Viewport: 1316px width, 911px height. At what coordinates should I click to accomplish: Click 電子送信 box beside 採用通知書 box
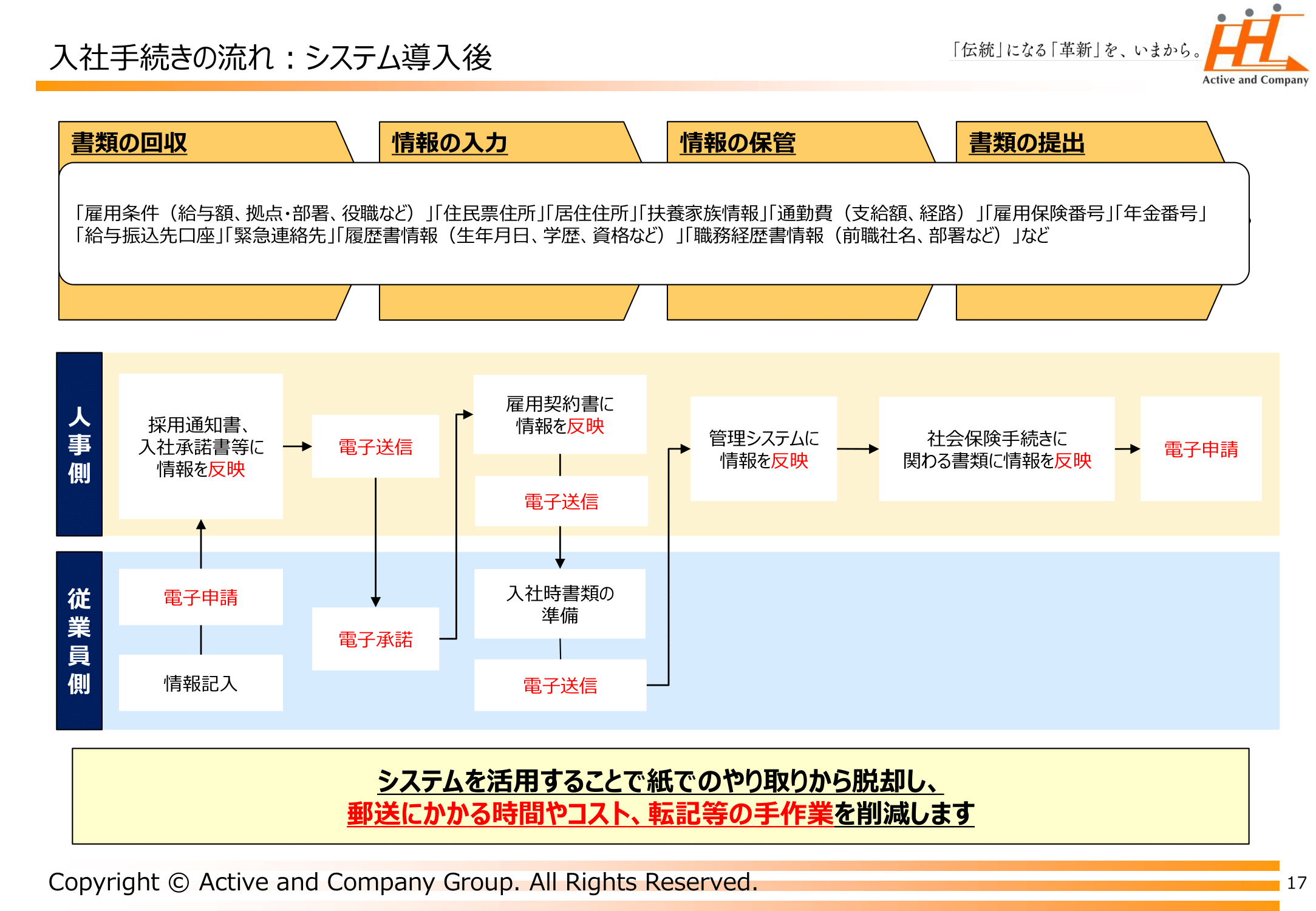tap(375, 447)
